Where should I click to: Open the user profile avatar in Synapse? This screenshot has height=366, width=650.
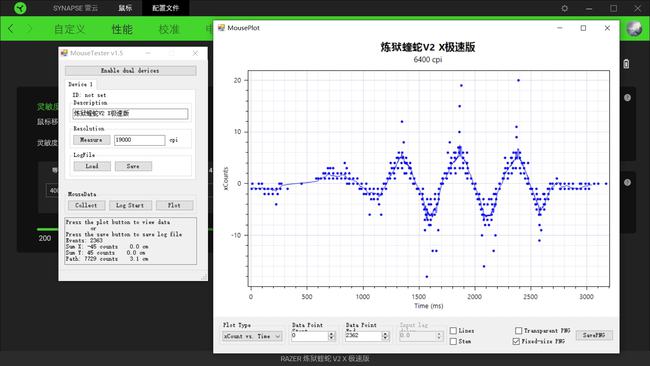pos(634,29)
